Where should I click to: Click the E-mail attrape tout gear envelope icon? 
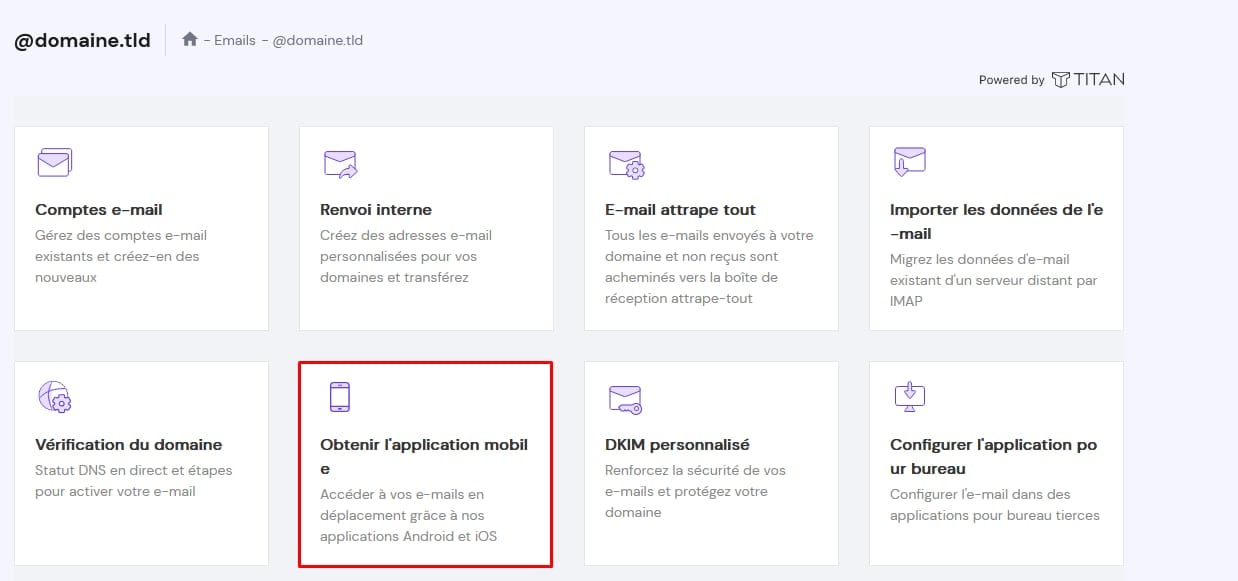tap(626, 164)
